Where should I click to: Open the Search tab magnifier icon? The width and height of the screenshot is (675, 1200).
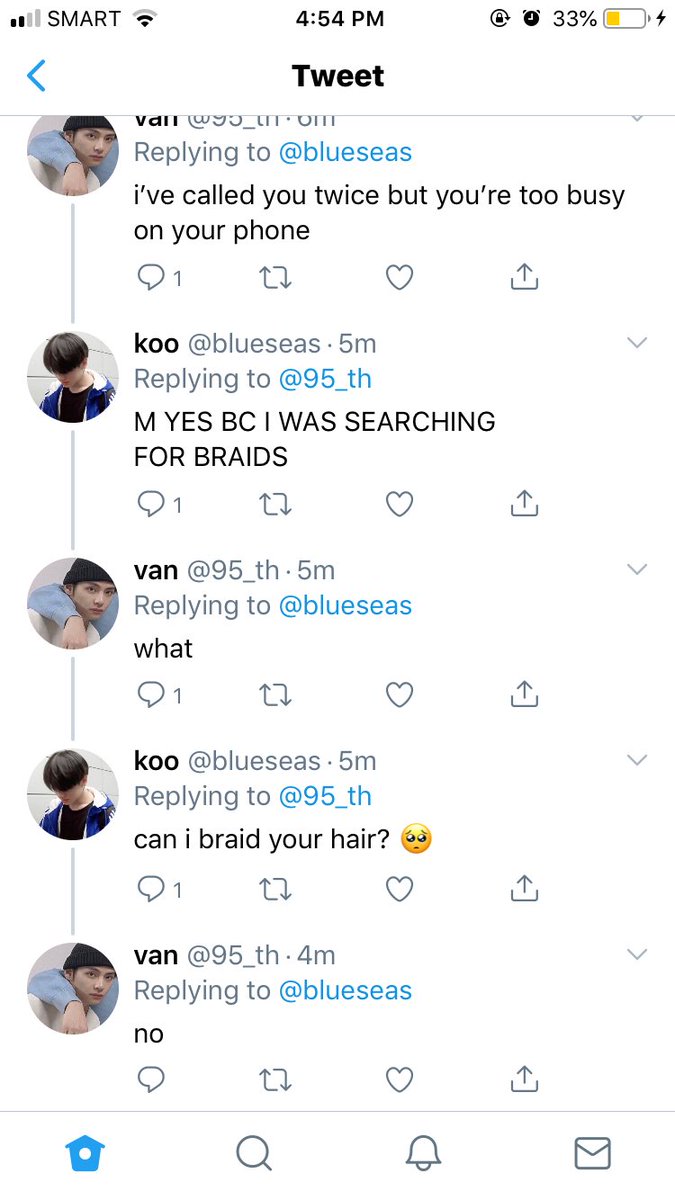254,1154
